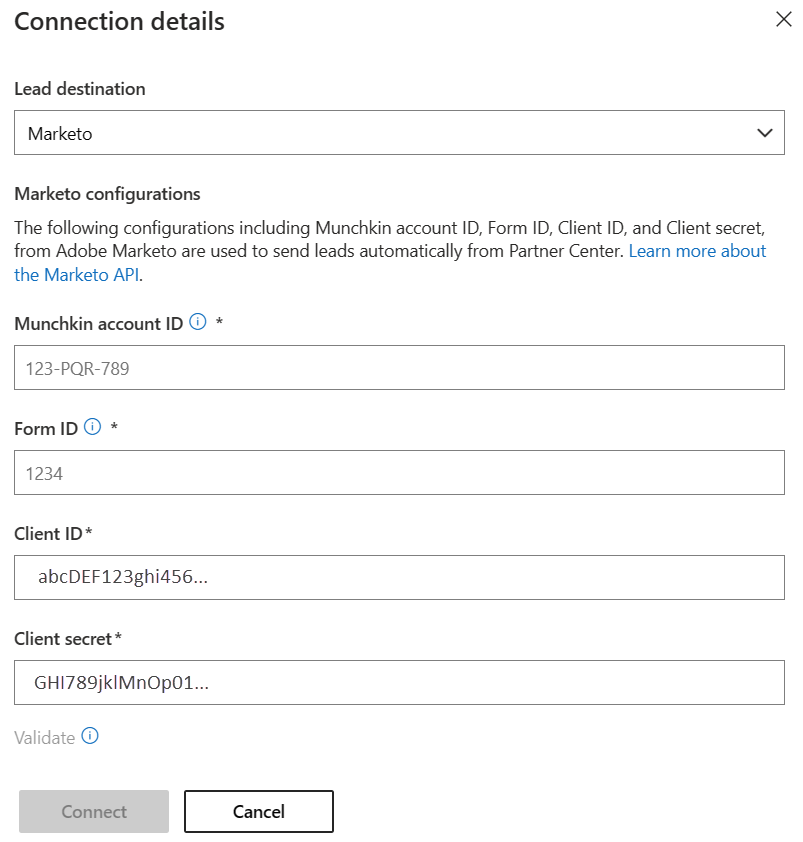
Task: Focus the Client secret input field
Action: click(x=400, y=682)
